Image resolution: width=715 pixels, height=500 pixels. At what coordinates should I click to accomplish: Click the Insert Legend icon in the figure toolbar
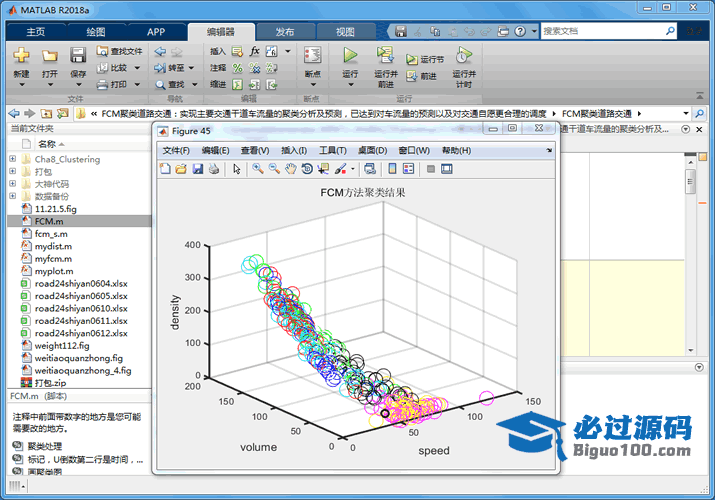[x=409, y=169]
